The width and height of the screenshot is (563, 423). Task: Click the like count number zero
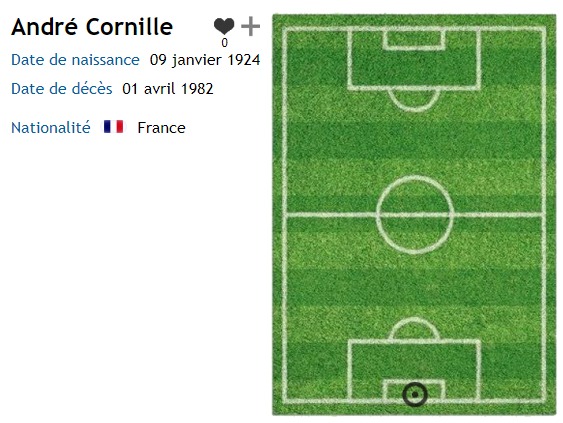[224, 43]
